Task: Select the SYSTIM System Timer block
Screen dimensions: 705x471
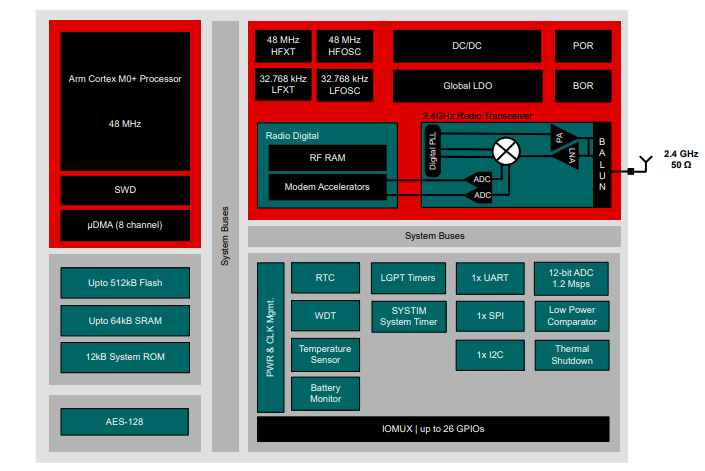Action: (409, 316)
